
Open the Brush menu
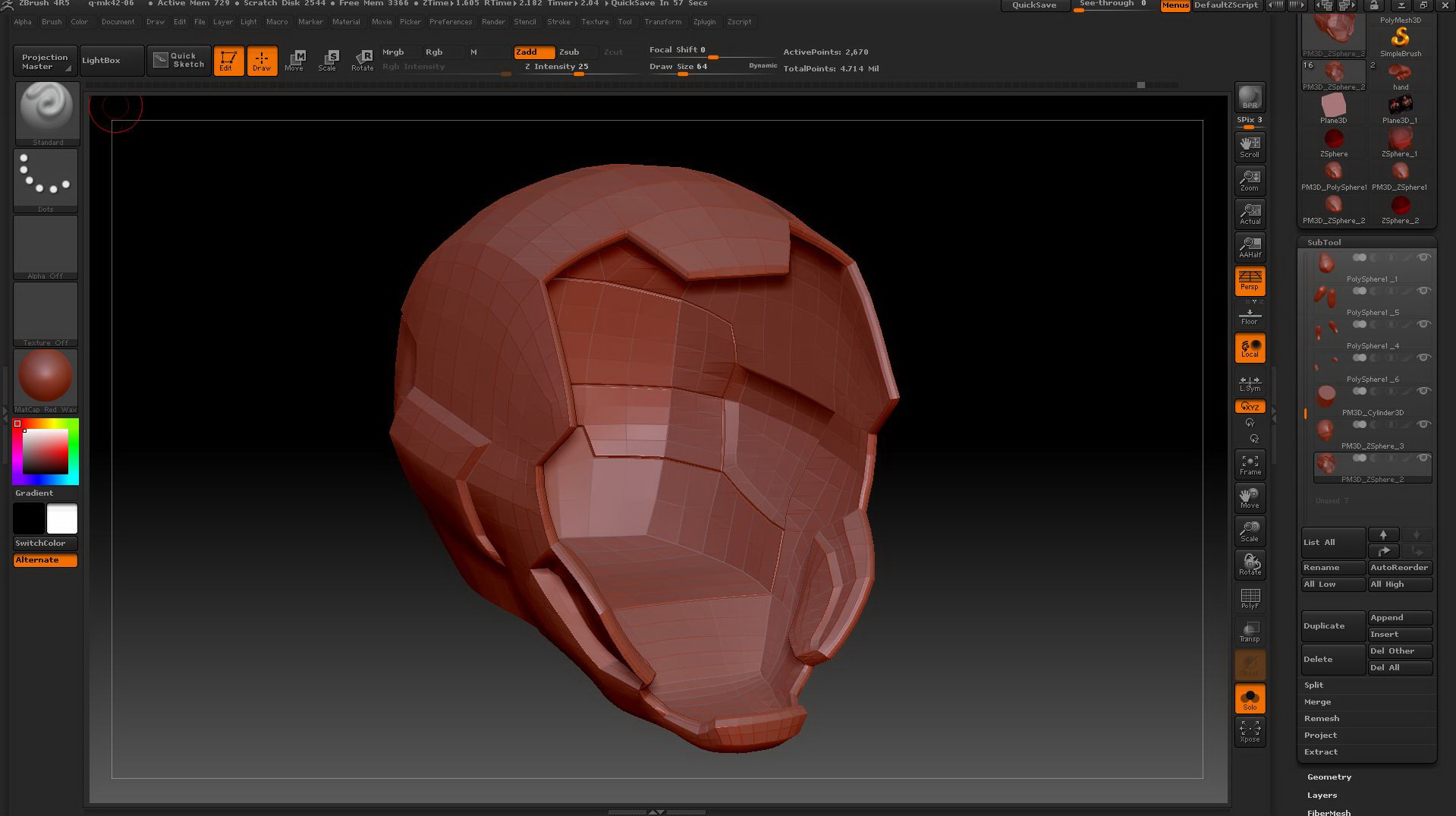(x=52, y=21)
